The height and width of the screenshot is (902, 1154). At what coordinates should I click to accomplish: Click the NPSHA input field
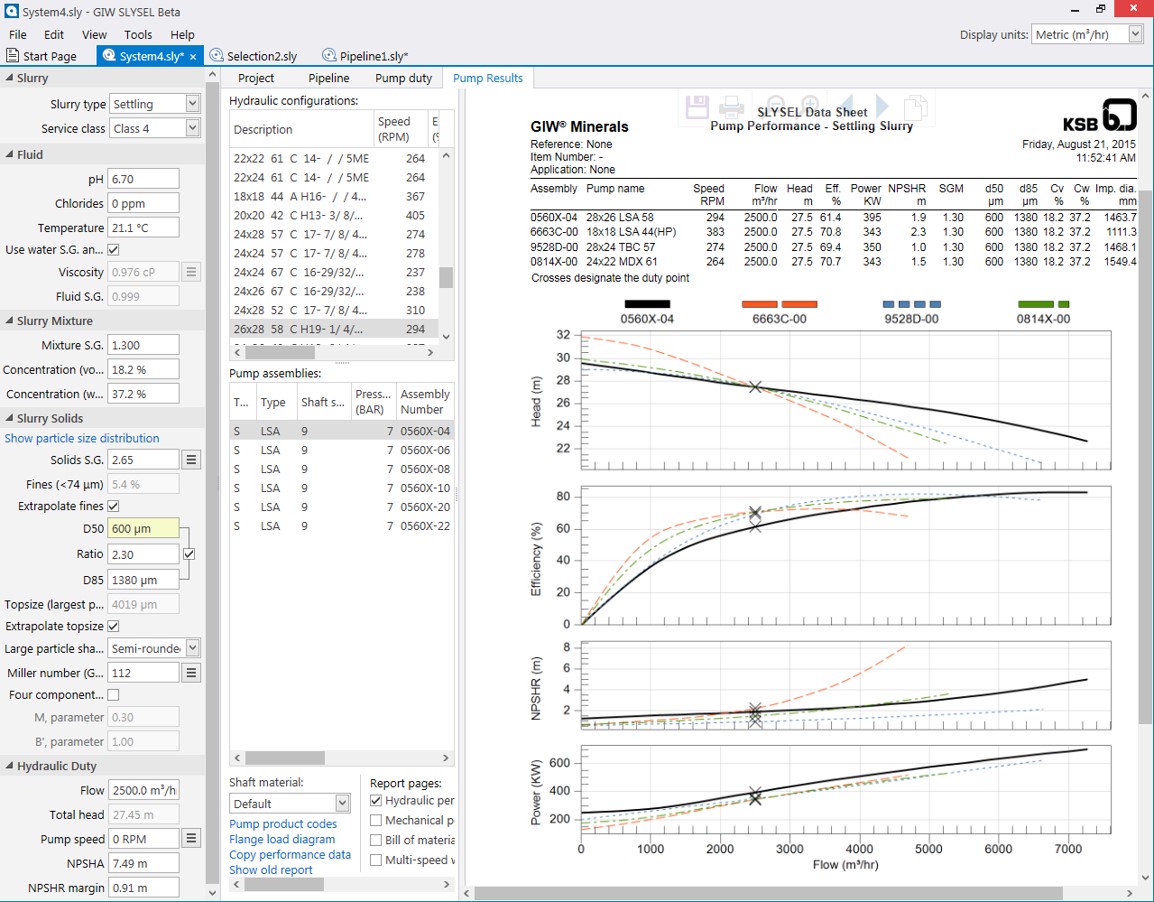143,863
